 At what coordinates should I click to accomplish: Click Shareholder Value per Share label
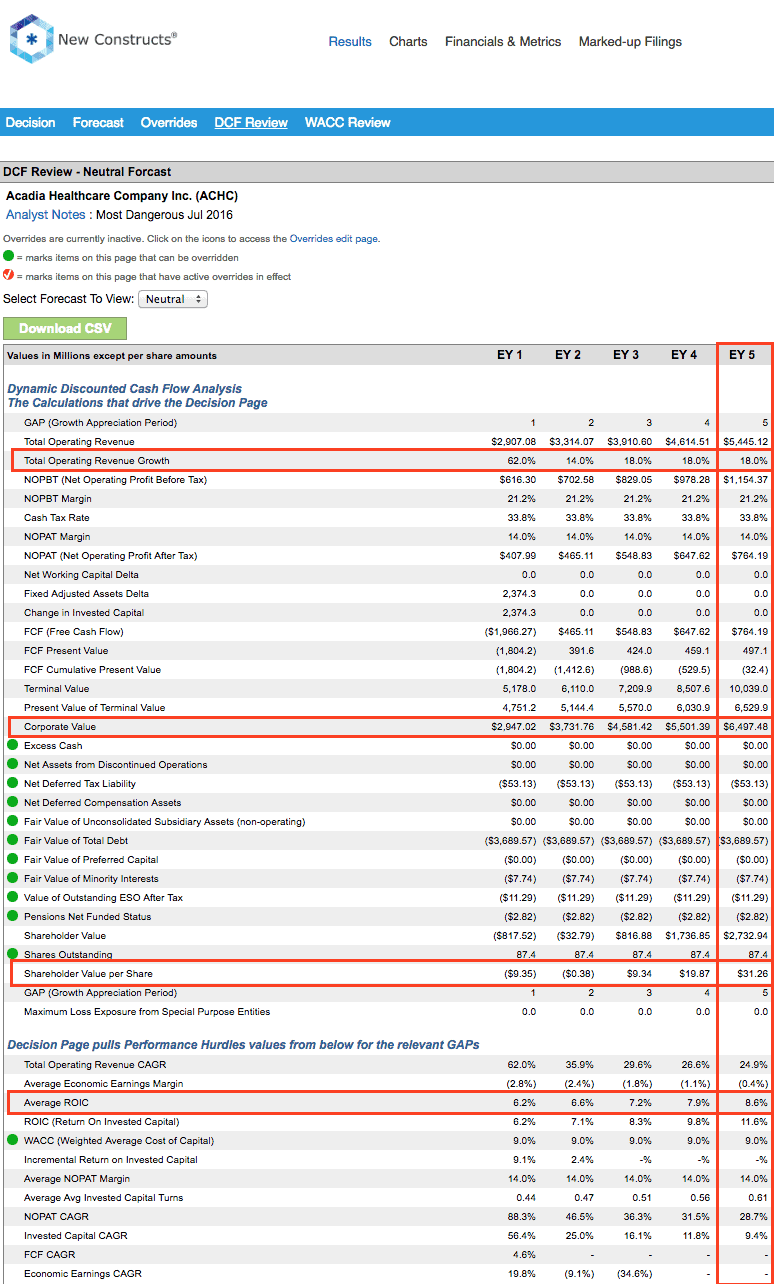pos(88,974)
